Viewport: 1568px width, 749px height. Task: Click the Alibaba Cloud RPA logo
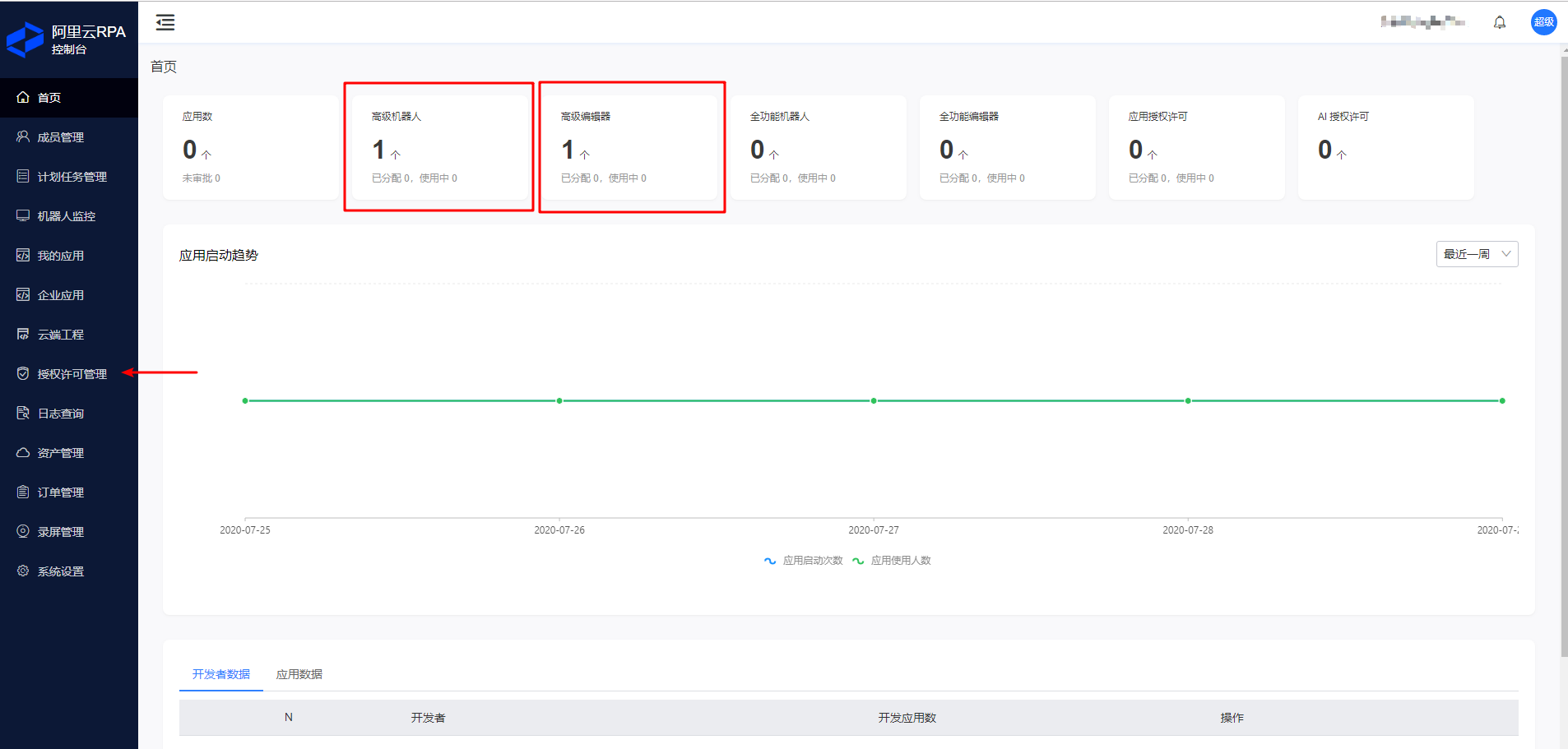pos(25,39)
